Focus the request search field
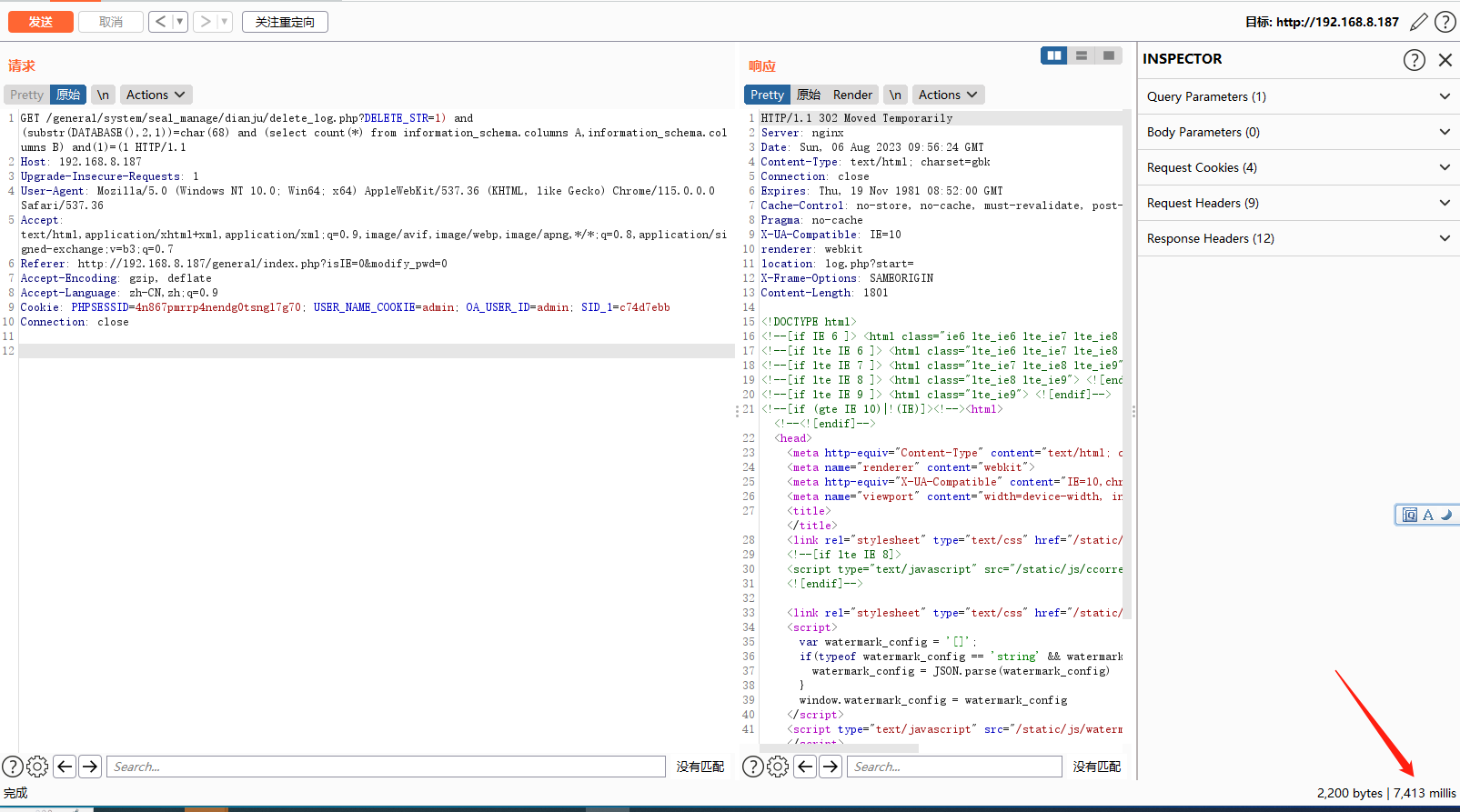This screenshot has width=1460, height=812. coord(386,767)
